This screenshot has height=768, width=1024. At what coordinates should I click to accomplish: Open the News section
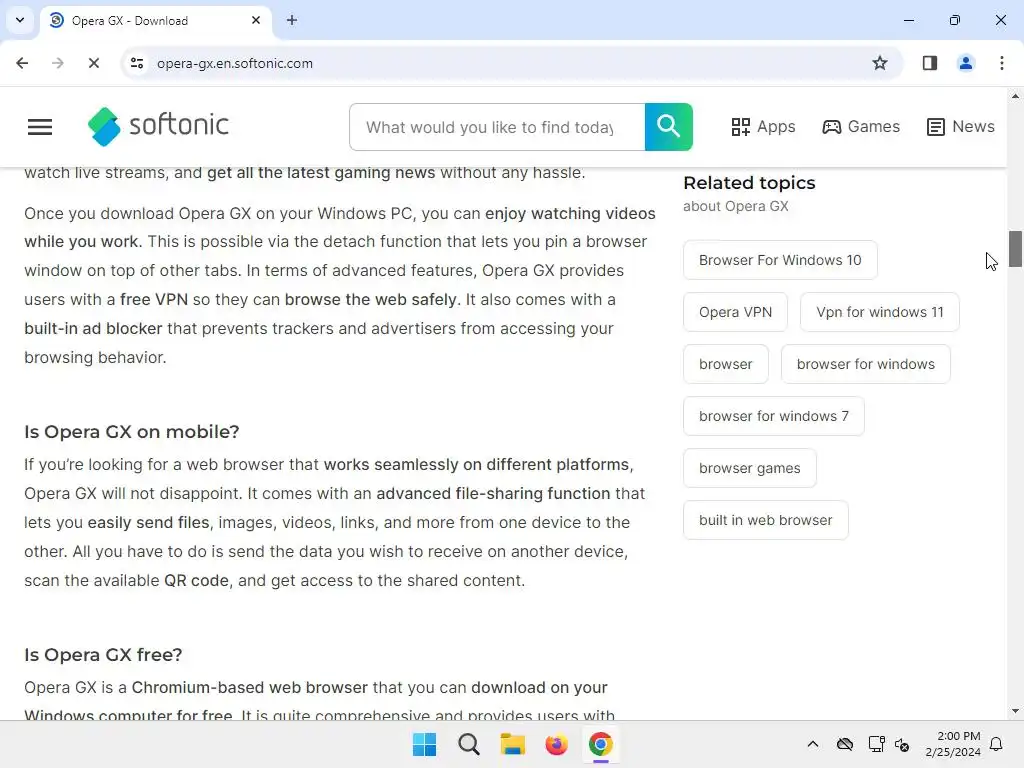pos(961,127)
